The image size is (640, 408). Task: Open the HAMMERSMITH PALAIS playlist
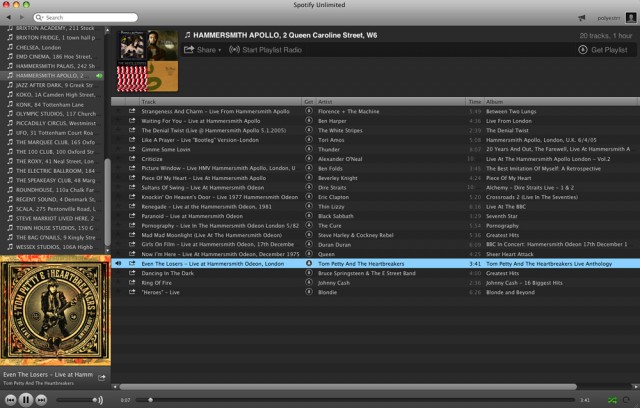[x=52, y=66]
